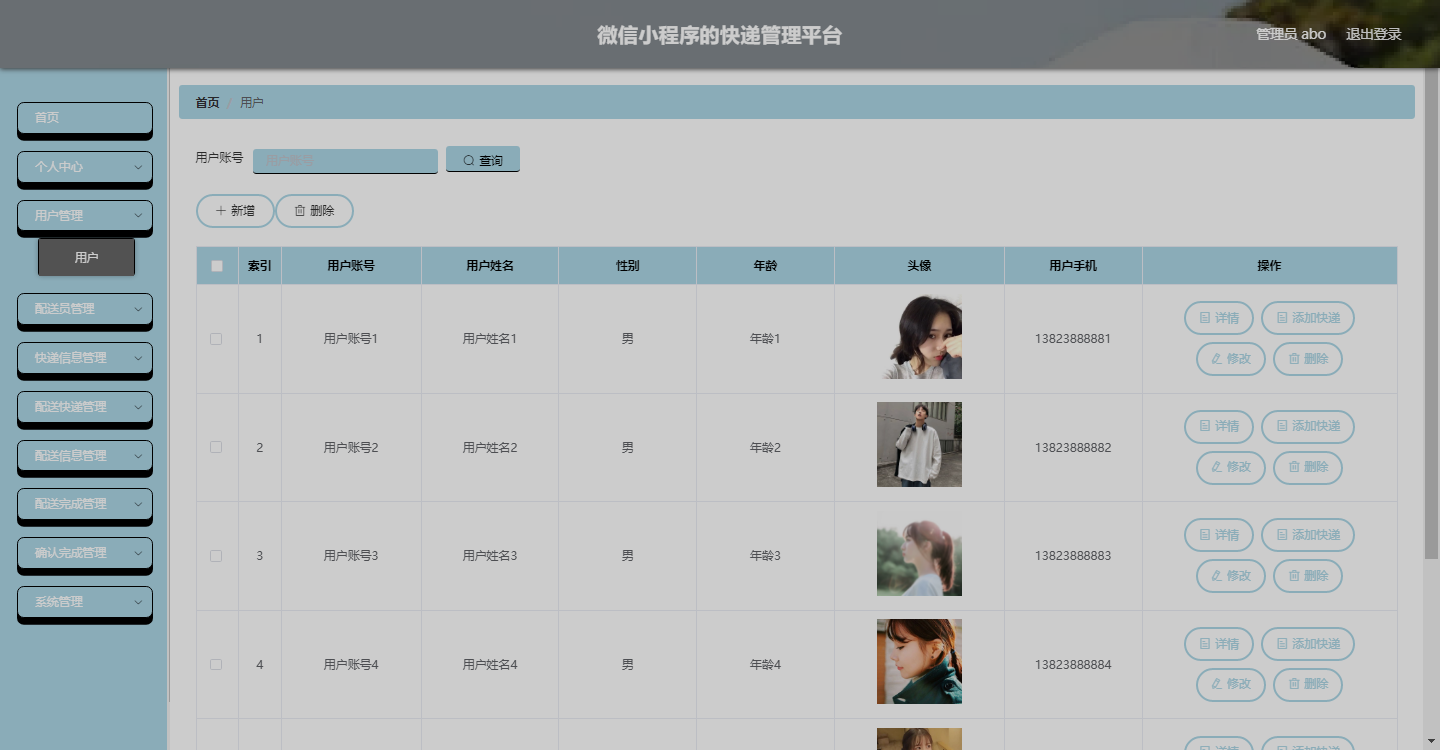Click the avatar thumbnail of 用户账号1

coord(919,336)
